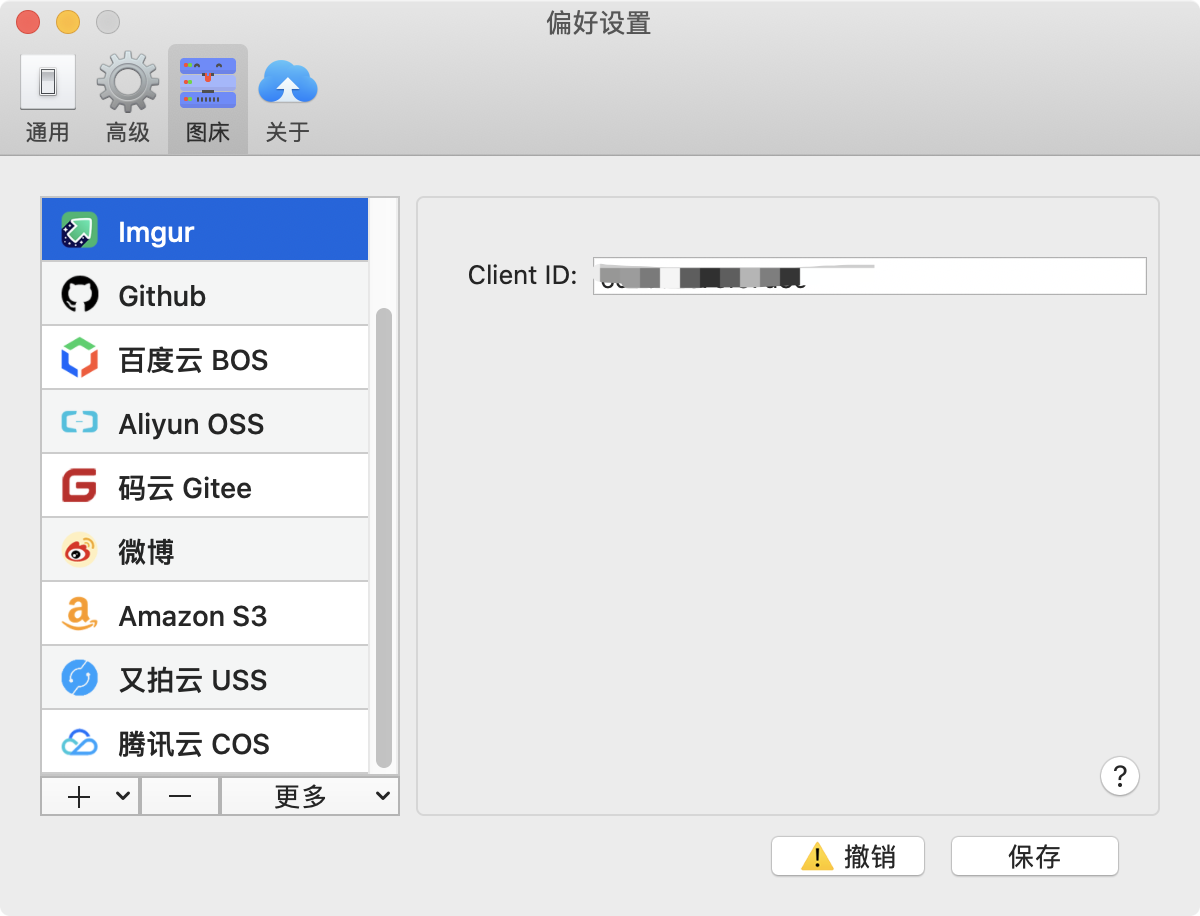Click the 保存 save button
This screenshot has height=916, width=1200.
tap(1035, 856)
